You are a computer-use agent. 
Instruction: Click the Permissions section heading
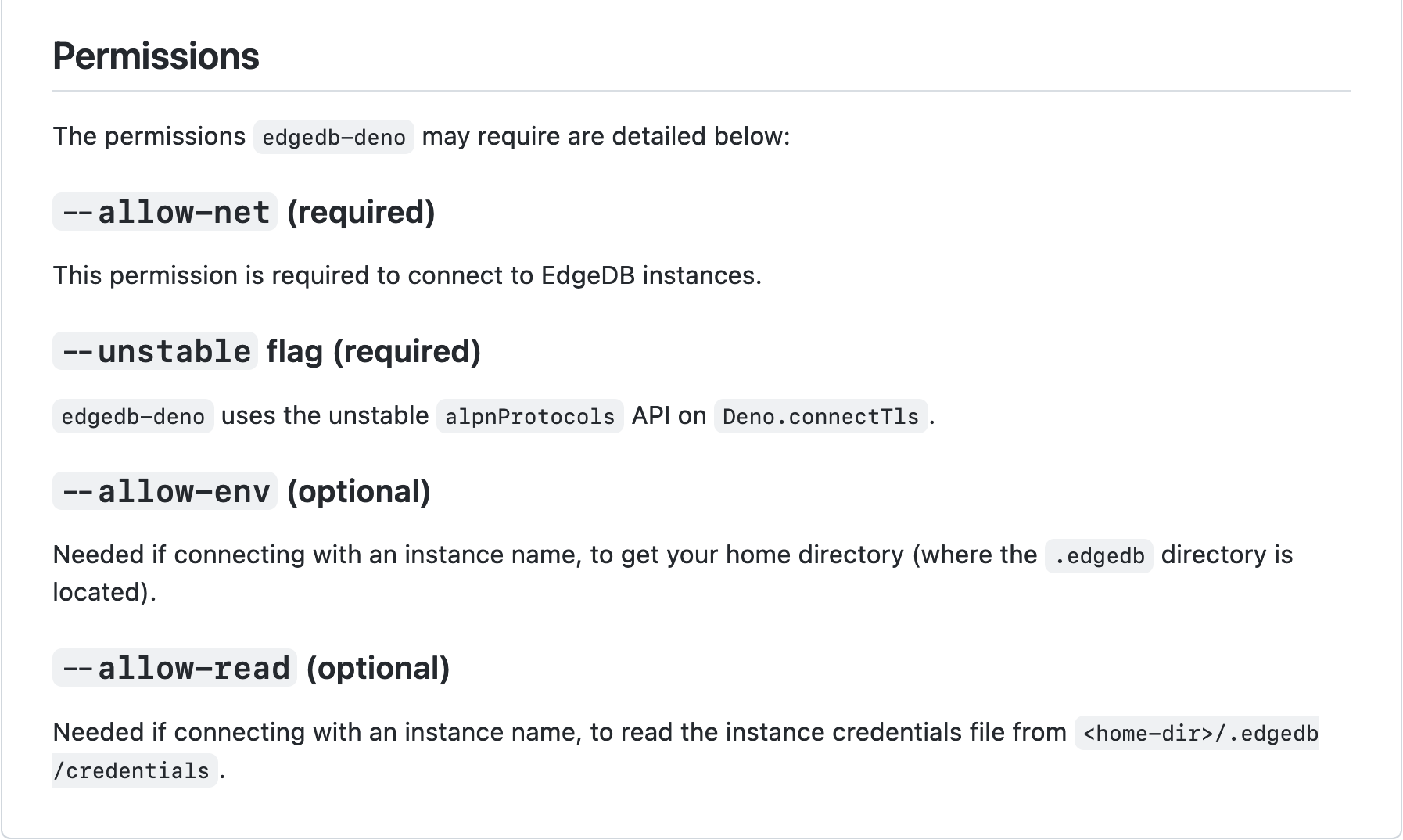click(x=156, y=56)
